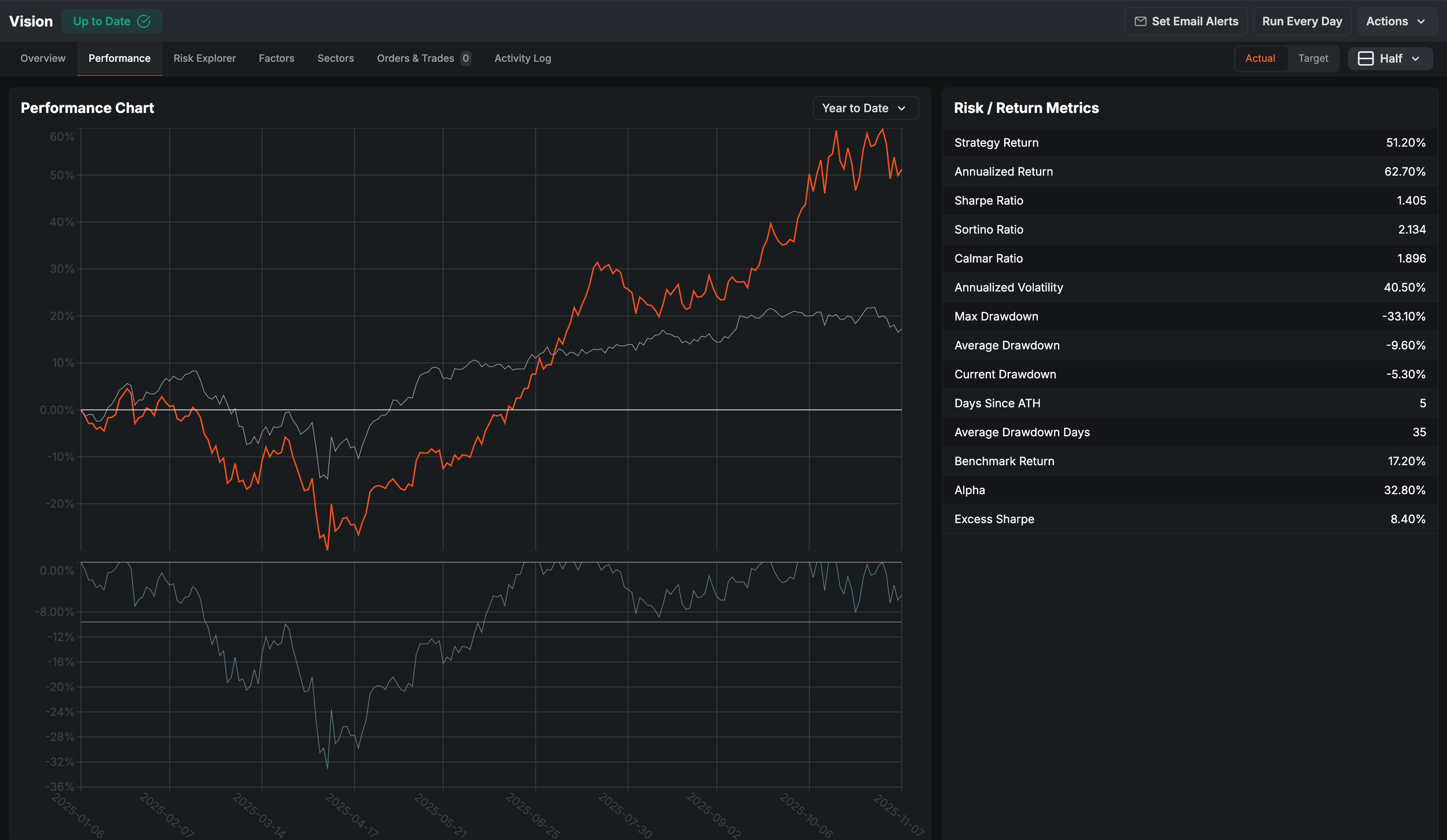1447x840 pixels.
Task: Click the 0 badge on Orders & Trades
Action: pos(465,58)
